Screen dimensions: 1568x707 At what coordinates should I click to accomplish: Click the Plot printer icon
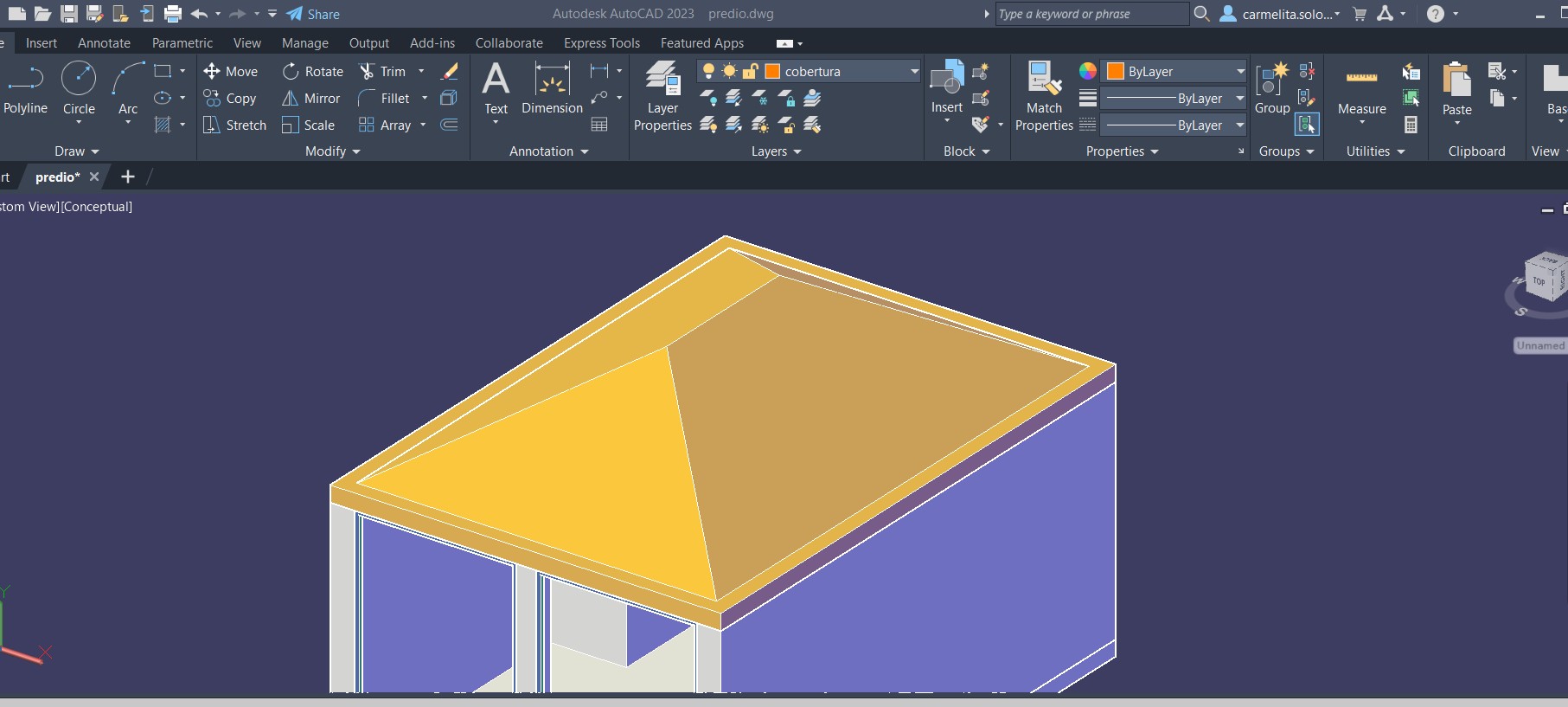pos(173,14)
